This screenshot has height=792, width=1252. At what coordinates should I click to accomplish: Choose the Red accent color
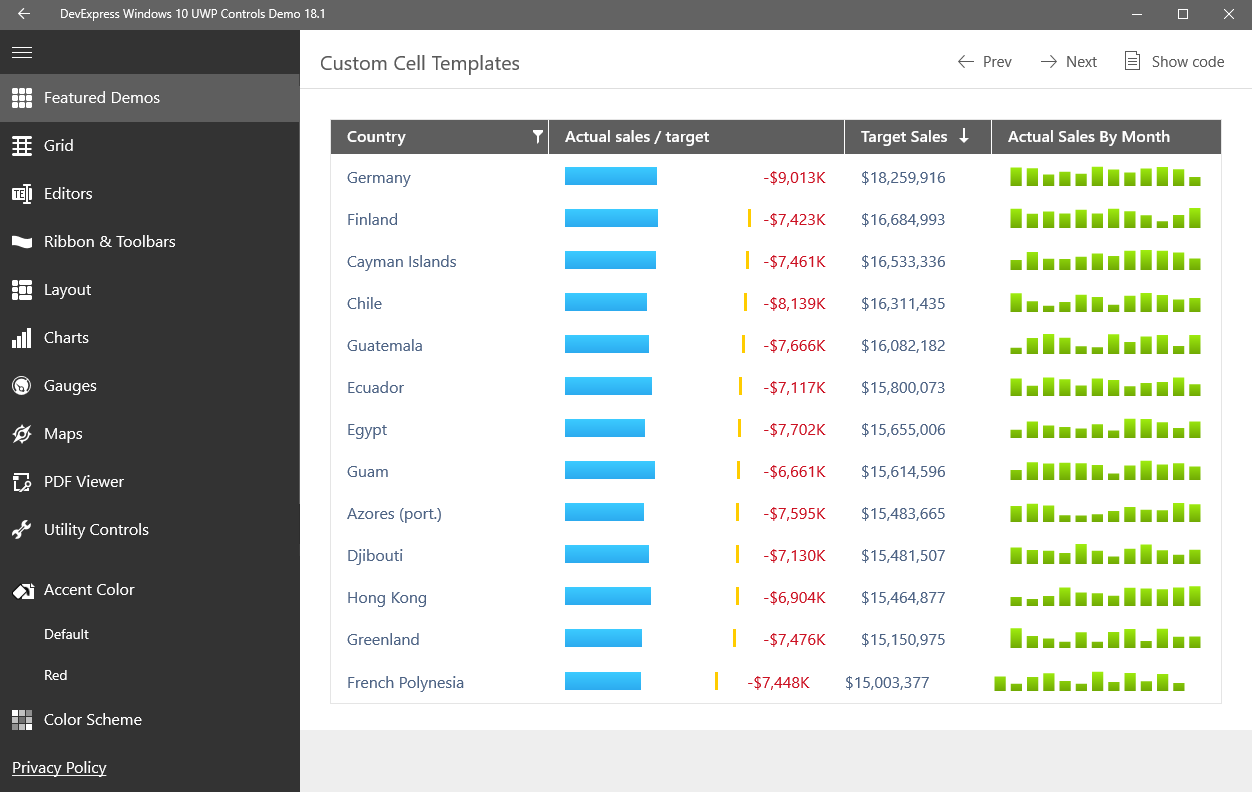click(x=56, y=676)
